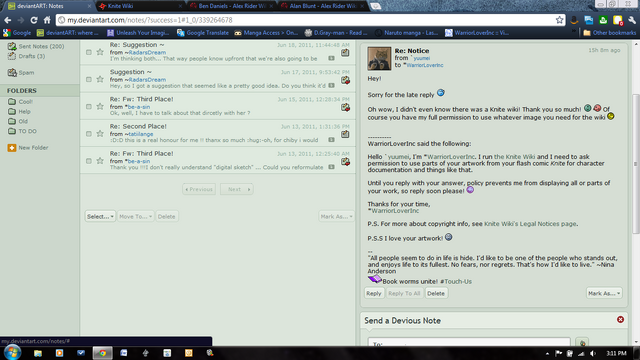Switch to Ben Daniels - Alex Rider Wiki tab
The width and height of the screenshot is (640, 360).
pyautogui.click(x=232, y=6)
